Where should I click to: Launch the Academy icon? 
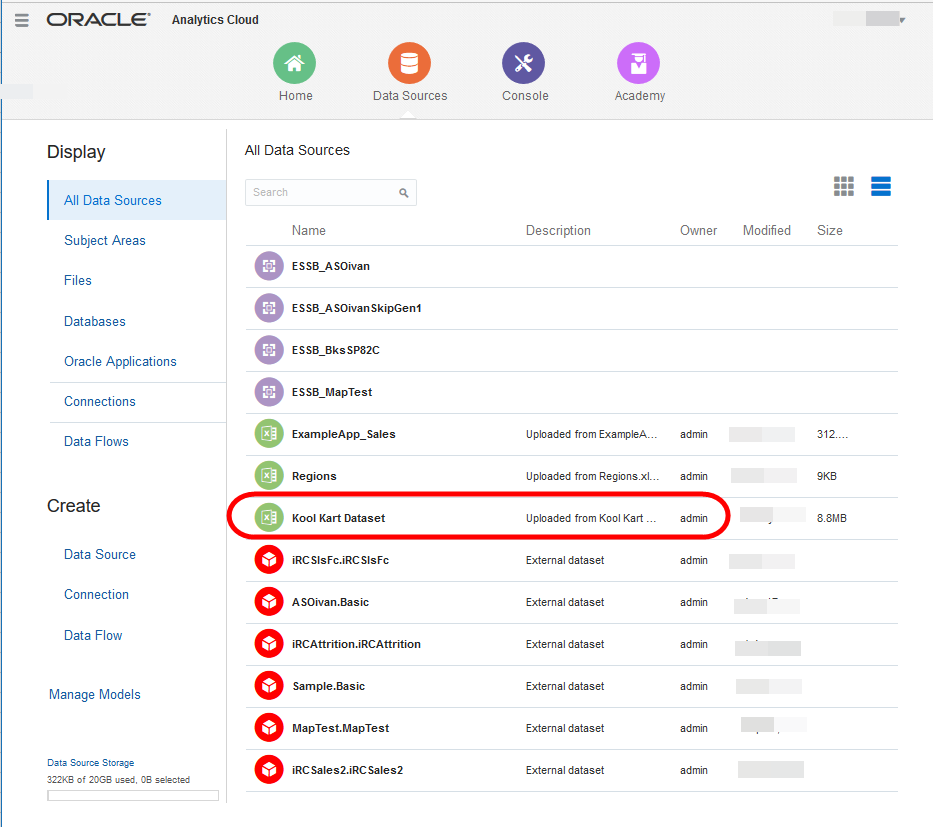(x=639, y=62)
